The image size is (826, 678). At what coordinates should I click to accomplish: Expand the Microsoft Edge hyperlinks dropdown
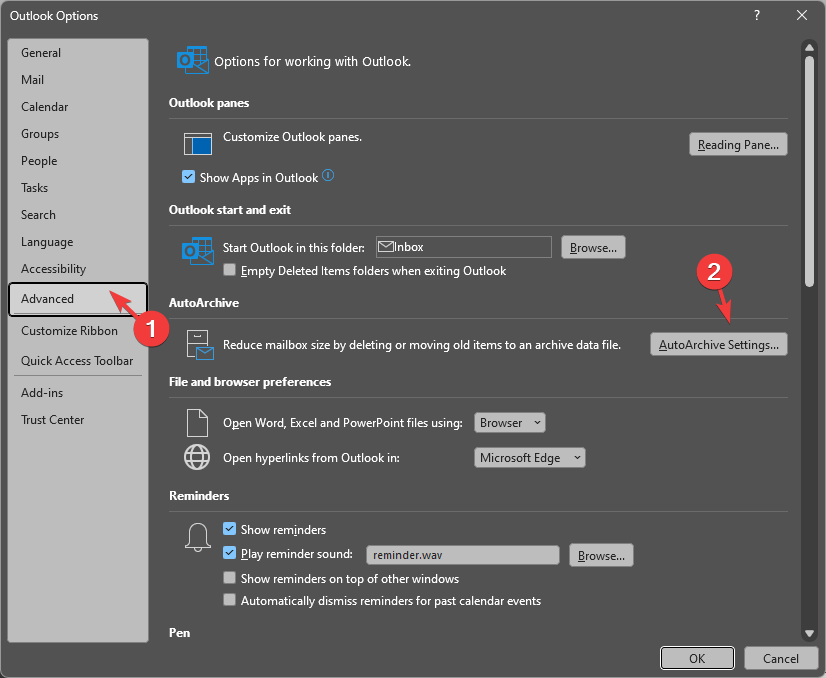coord(529,458)
